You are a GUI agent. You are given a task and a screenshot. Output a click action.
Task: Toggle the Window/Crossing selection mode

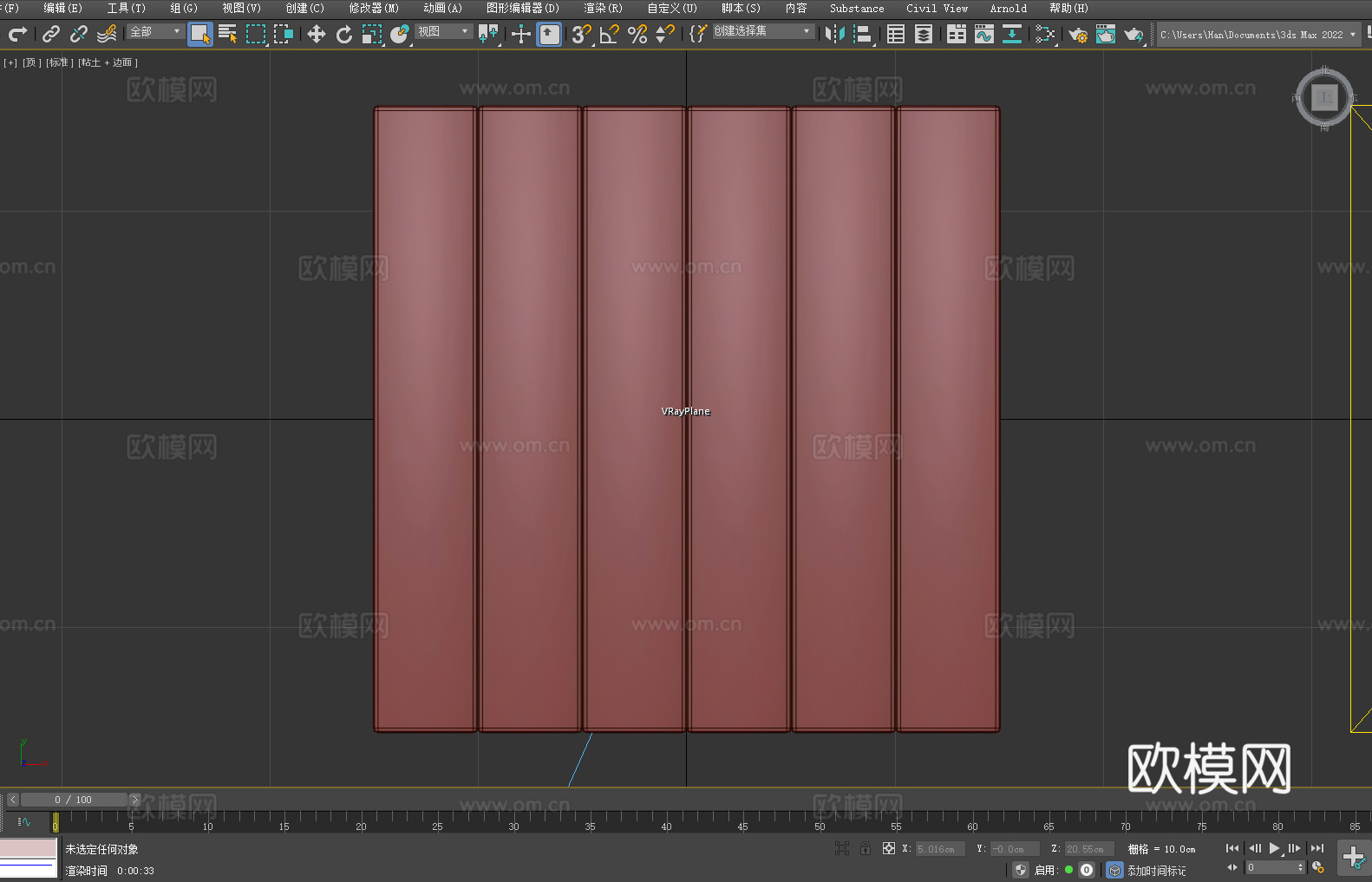(284, 34)
